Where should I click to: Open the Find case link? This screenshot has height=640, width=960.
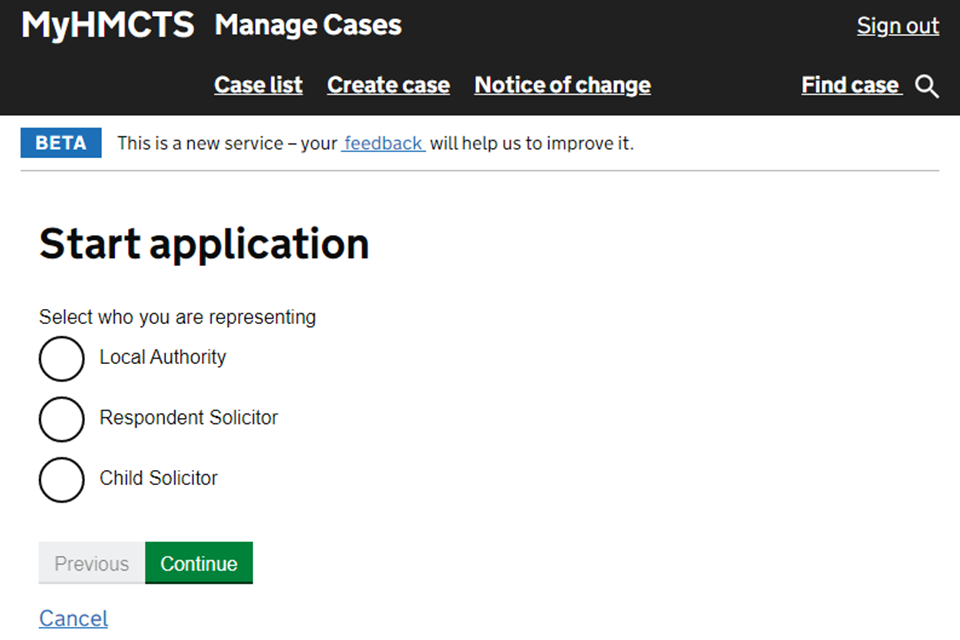click(x=851, y=86)
